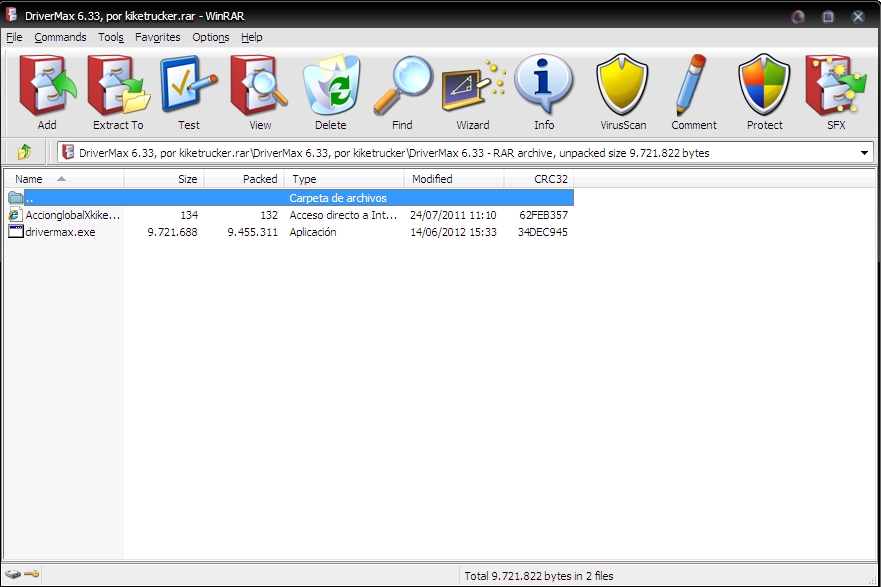The height and width of the screenshot is (587, 881).
Task: Click the drivermax.exe application icon
Action: click(x=16, y=232)
